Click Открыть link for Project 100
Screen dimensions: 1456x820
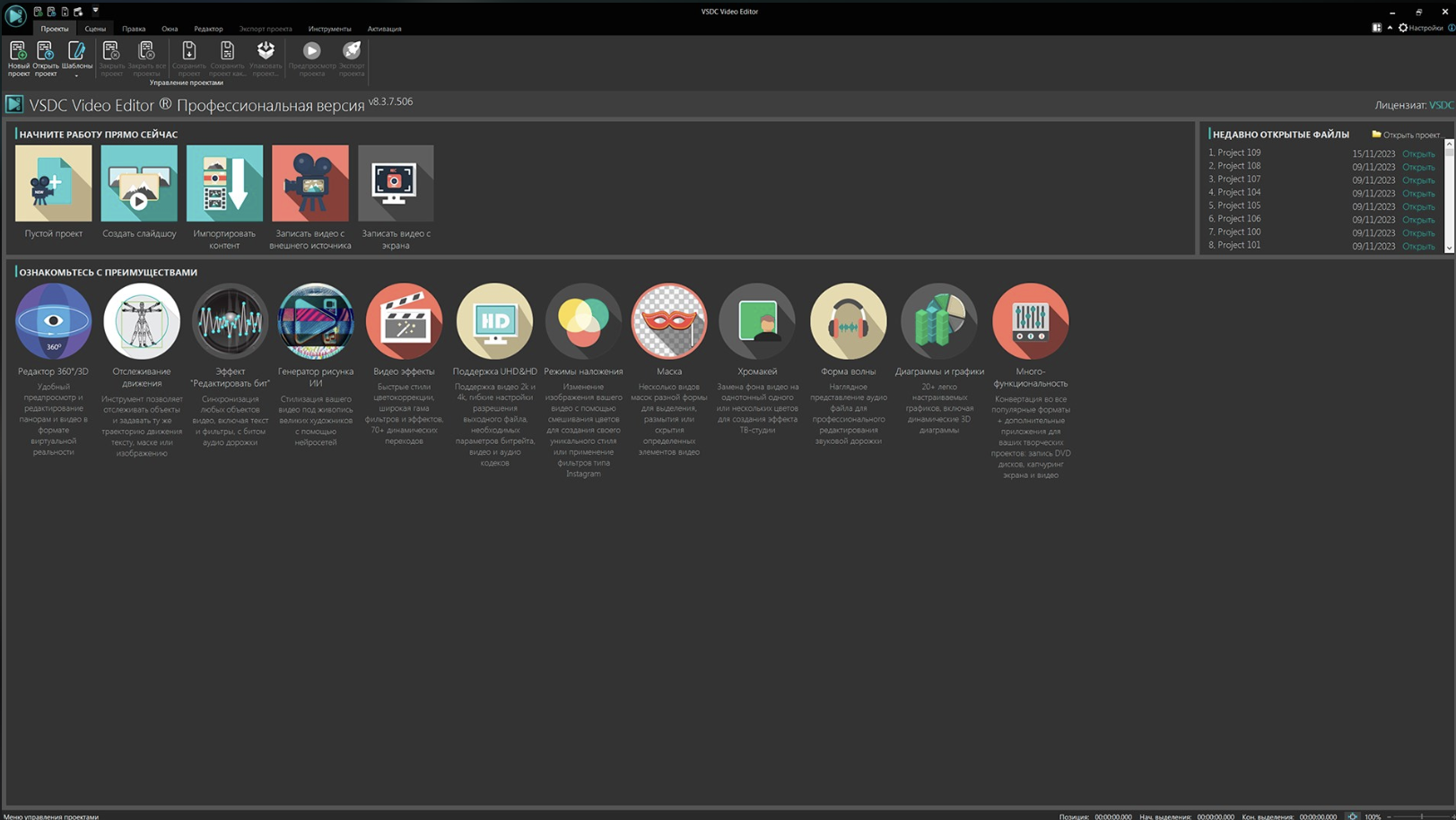(1418, 233)
